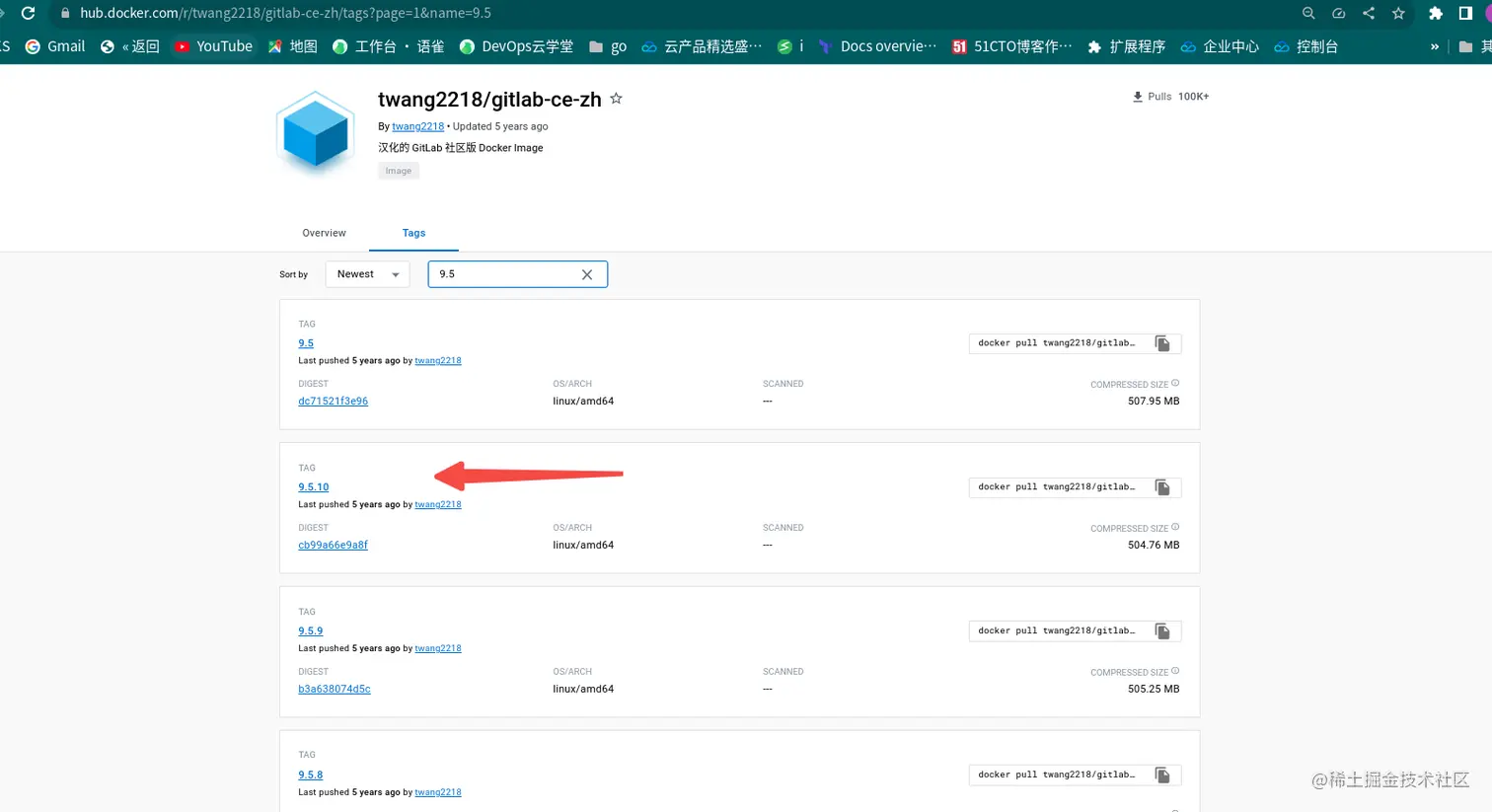Viewport: 1492px width, 812px height.
Task: Open tag 9.5.8 link
Action: point(311,775)
